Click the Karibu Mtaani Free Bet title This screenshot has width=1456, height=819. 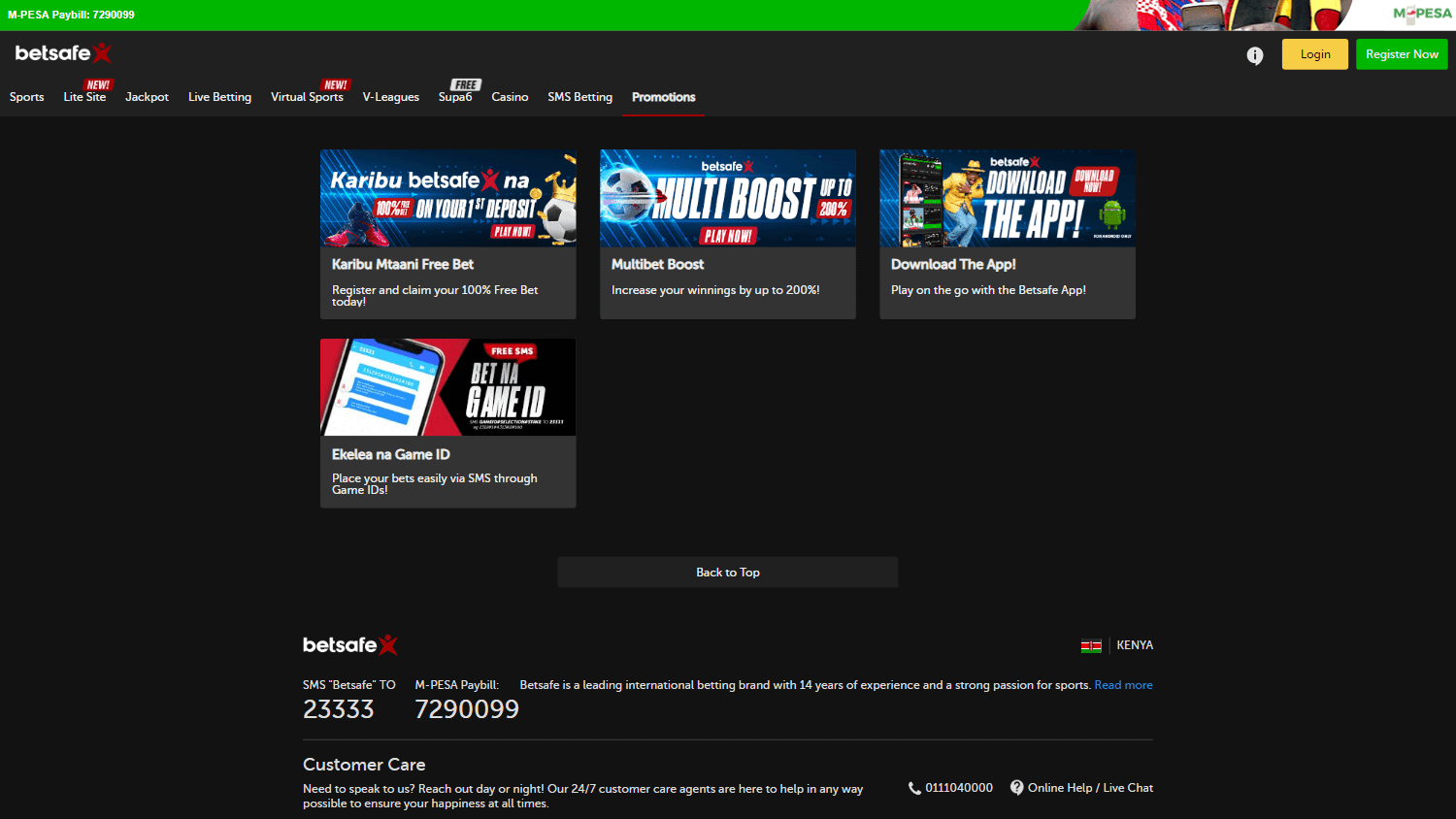(403, 264)
